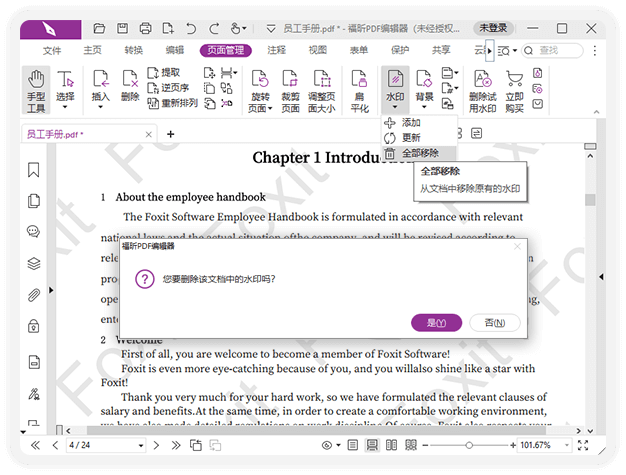Undo the last action
This screenshot has height=475, width=626.
191,28
